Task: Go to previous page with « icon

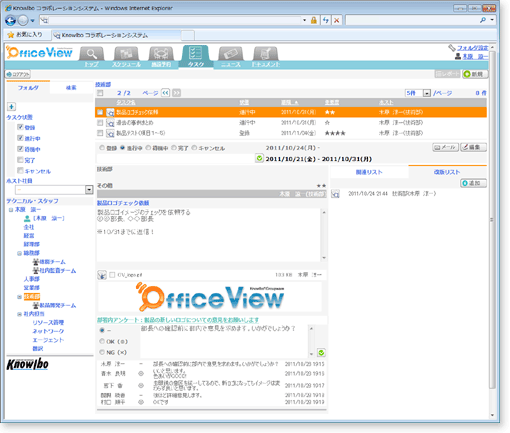Action: pos(165,93)
